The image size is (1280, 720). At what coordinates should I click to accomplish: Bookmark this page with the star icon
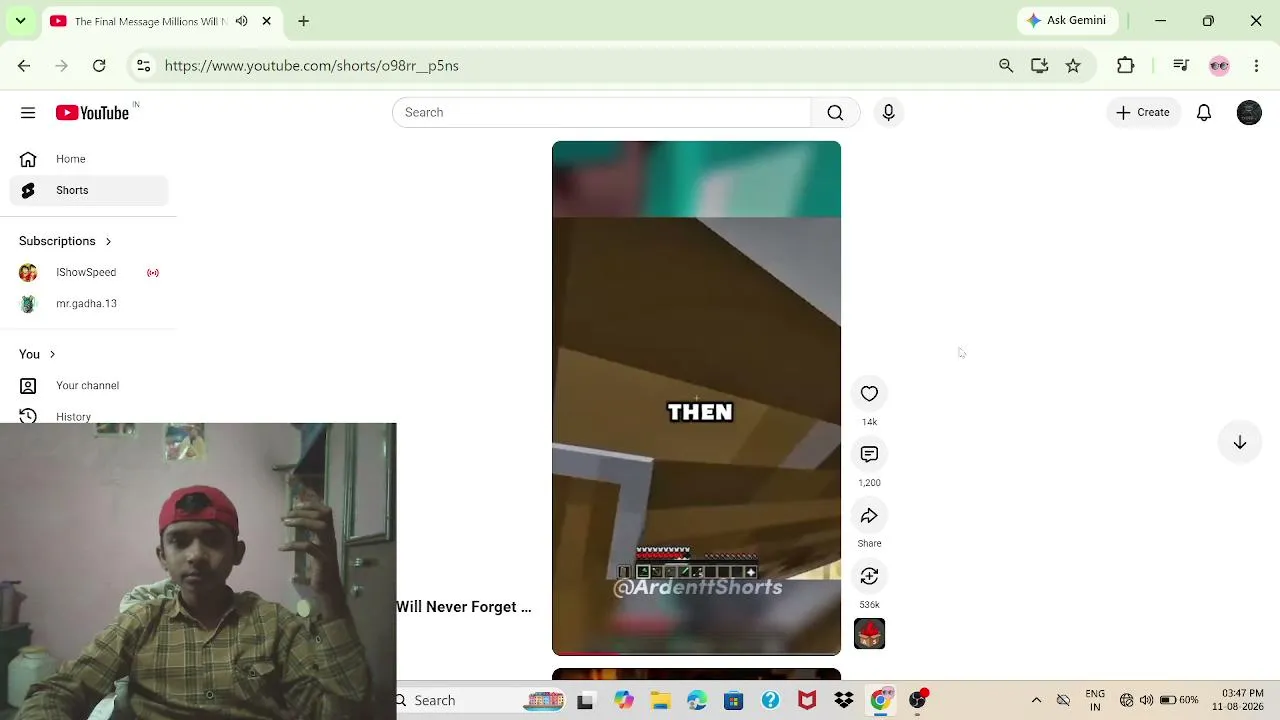click(1073, 66)
